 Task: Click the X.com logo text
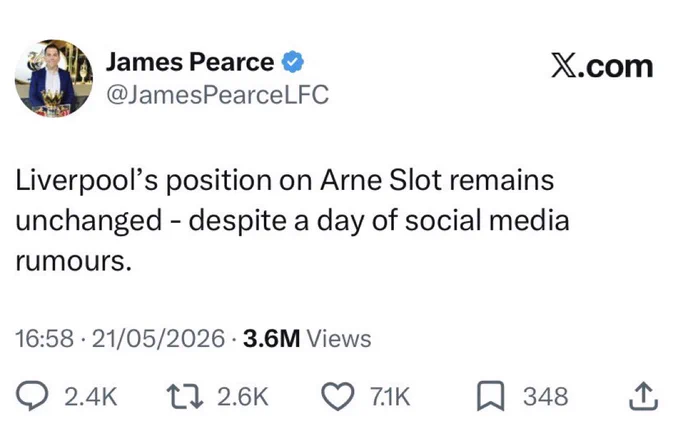(602, 66)
